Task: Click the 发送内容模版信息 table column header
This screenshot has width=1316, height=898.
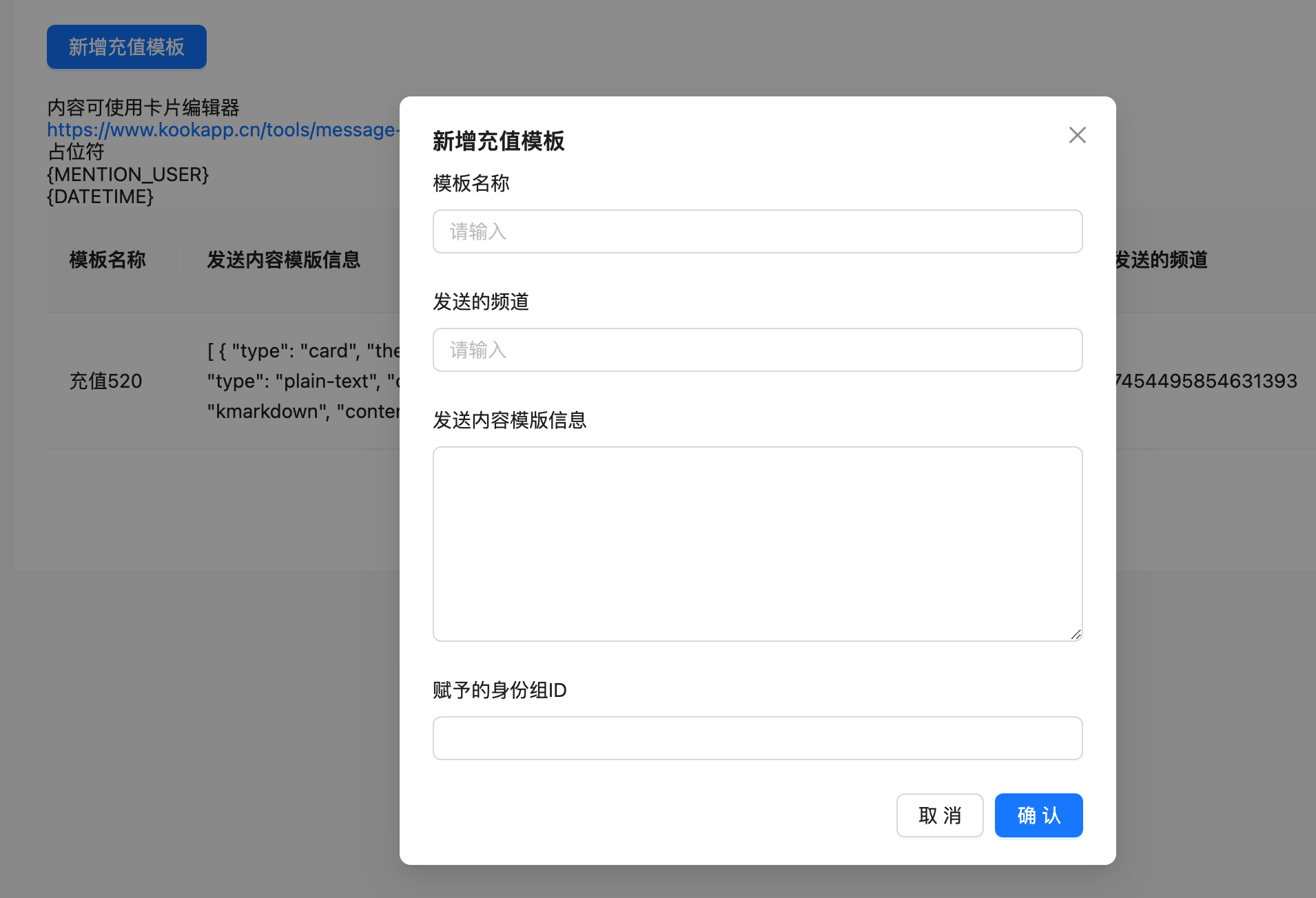Action: (283, 260)
